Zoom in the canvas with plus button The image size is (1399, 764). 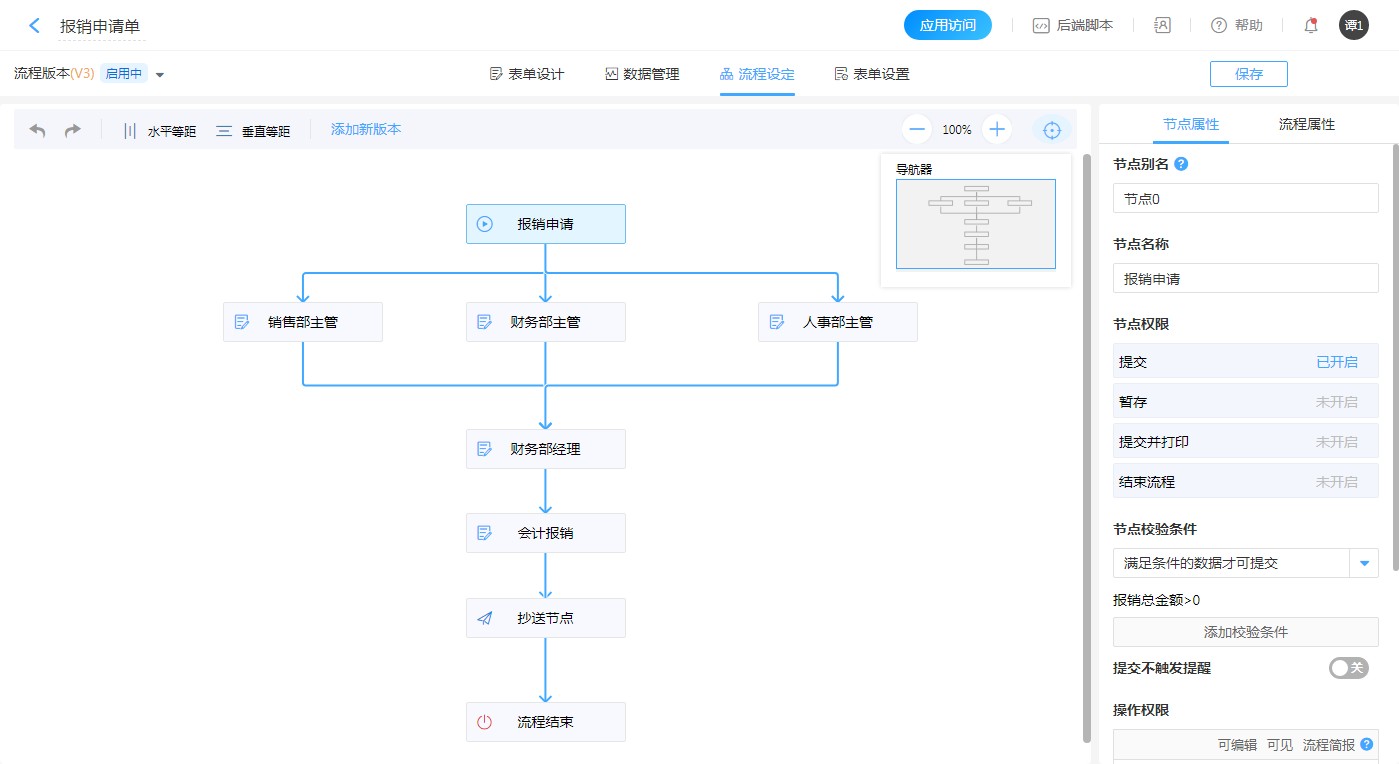click(x=997, y=129)
